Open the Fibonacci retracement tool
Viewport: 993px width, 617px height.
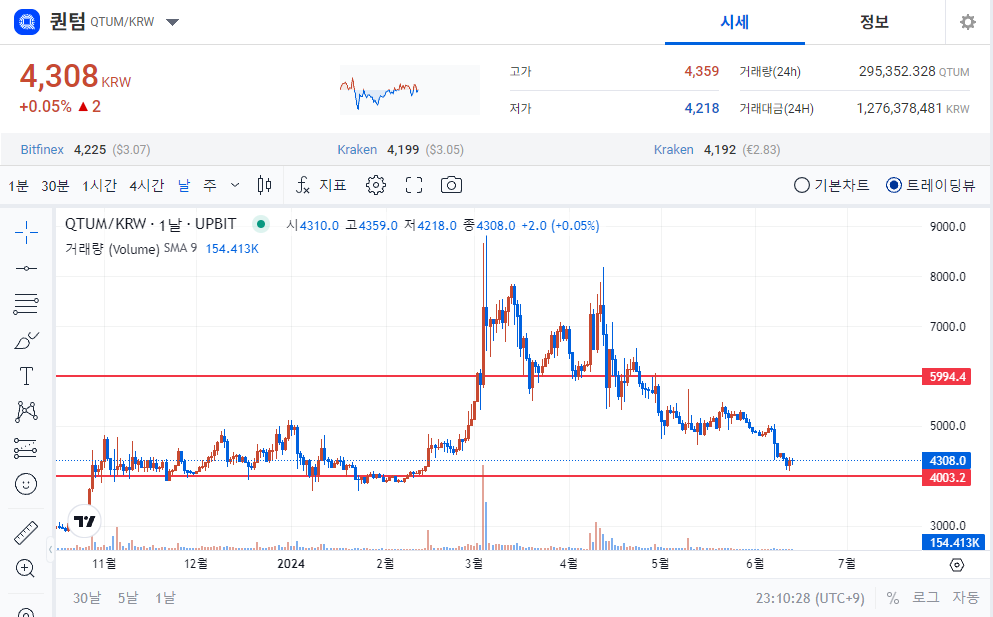tap(26, 304)
